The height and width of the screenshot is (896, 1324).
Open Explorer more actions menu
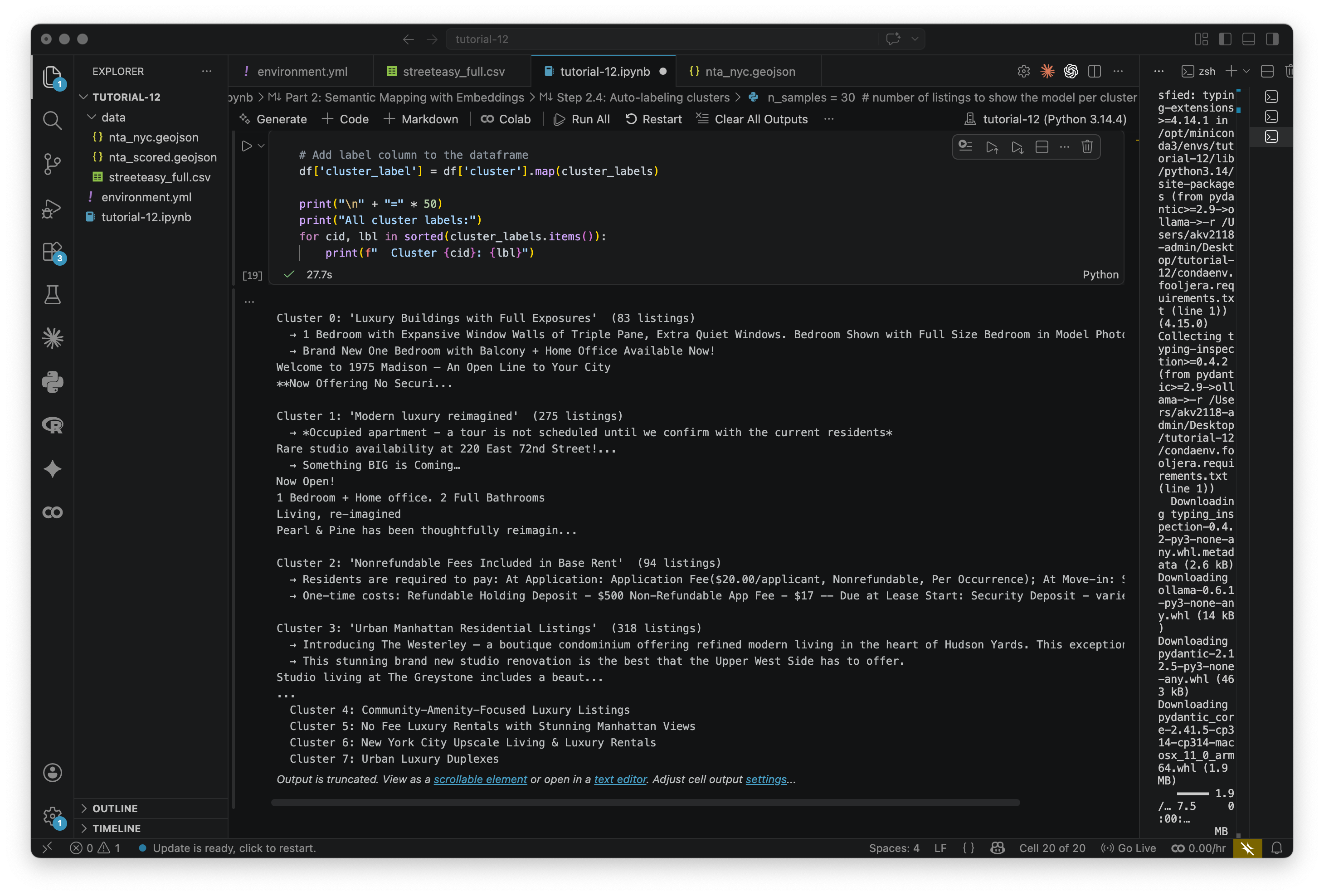(x=206, y=71)
